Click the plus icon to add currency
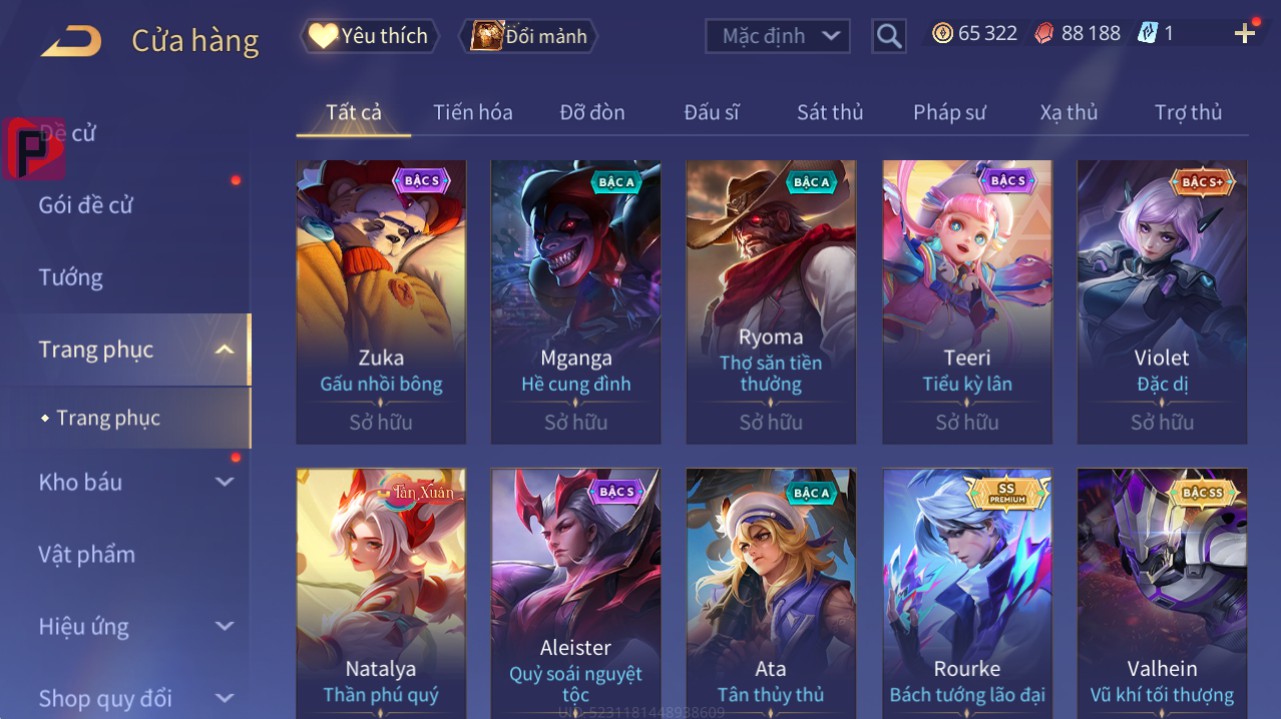The height and width of the screenshot is (719, 1281). tap(1244, 34)
